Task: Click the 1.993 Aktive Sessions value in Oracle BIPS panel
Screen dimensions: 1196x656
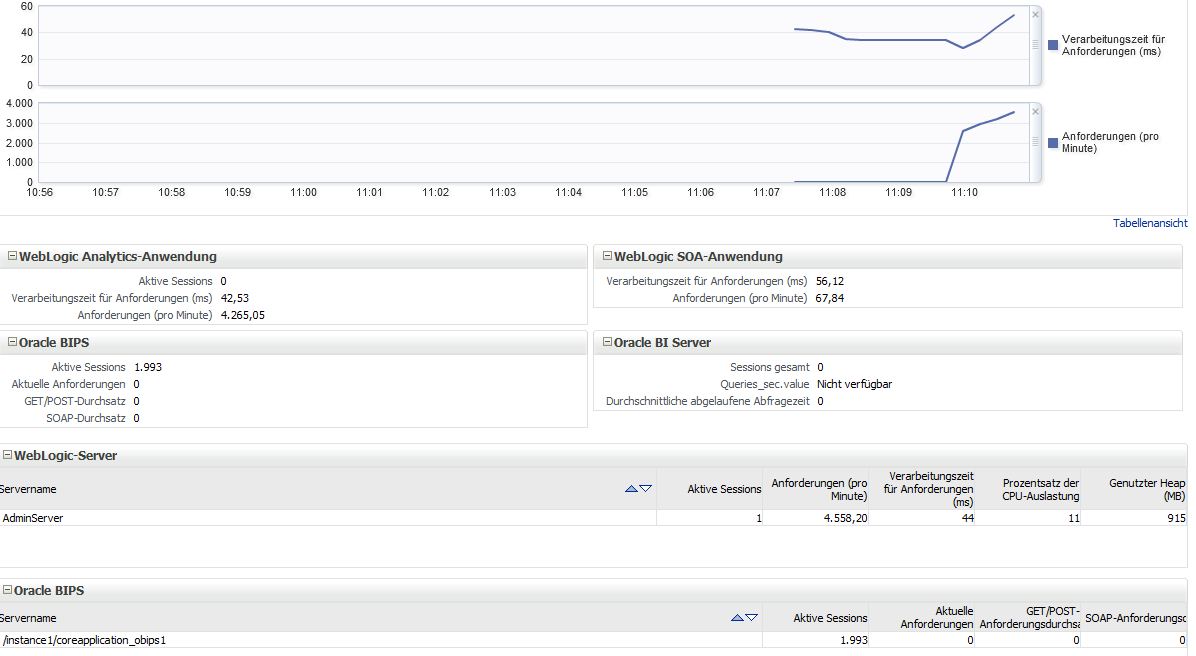Action: coord(148,367)
